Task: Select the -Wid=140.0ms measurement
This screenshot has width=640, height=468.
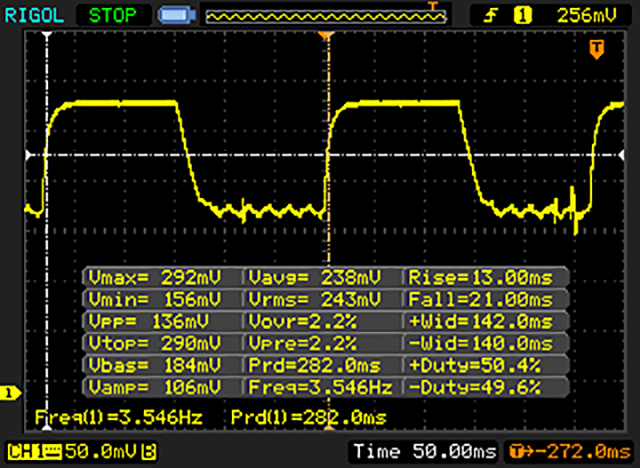Action: [x=480, y=343]
